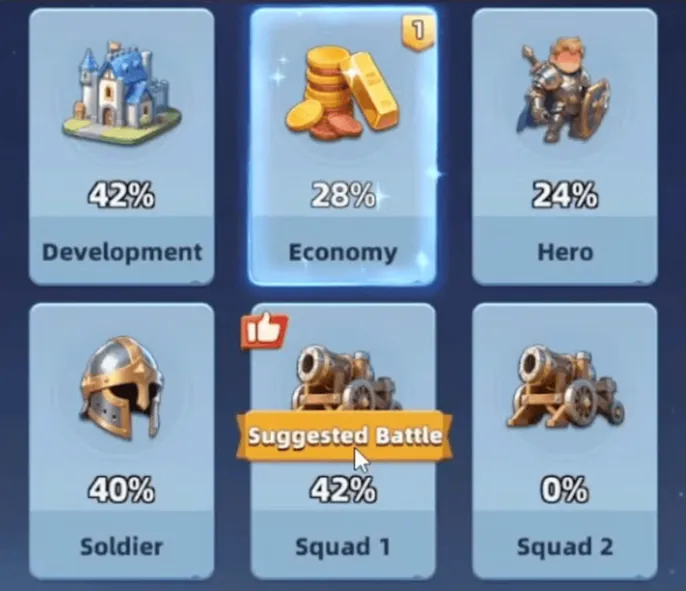Click the armored knight Hero icon
This screenshot has height=591, width=686.
[x=564, y=91]
